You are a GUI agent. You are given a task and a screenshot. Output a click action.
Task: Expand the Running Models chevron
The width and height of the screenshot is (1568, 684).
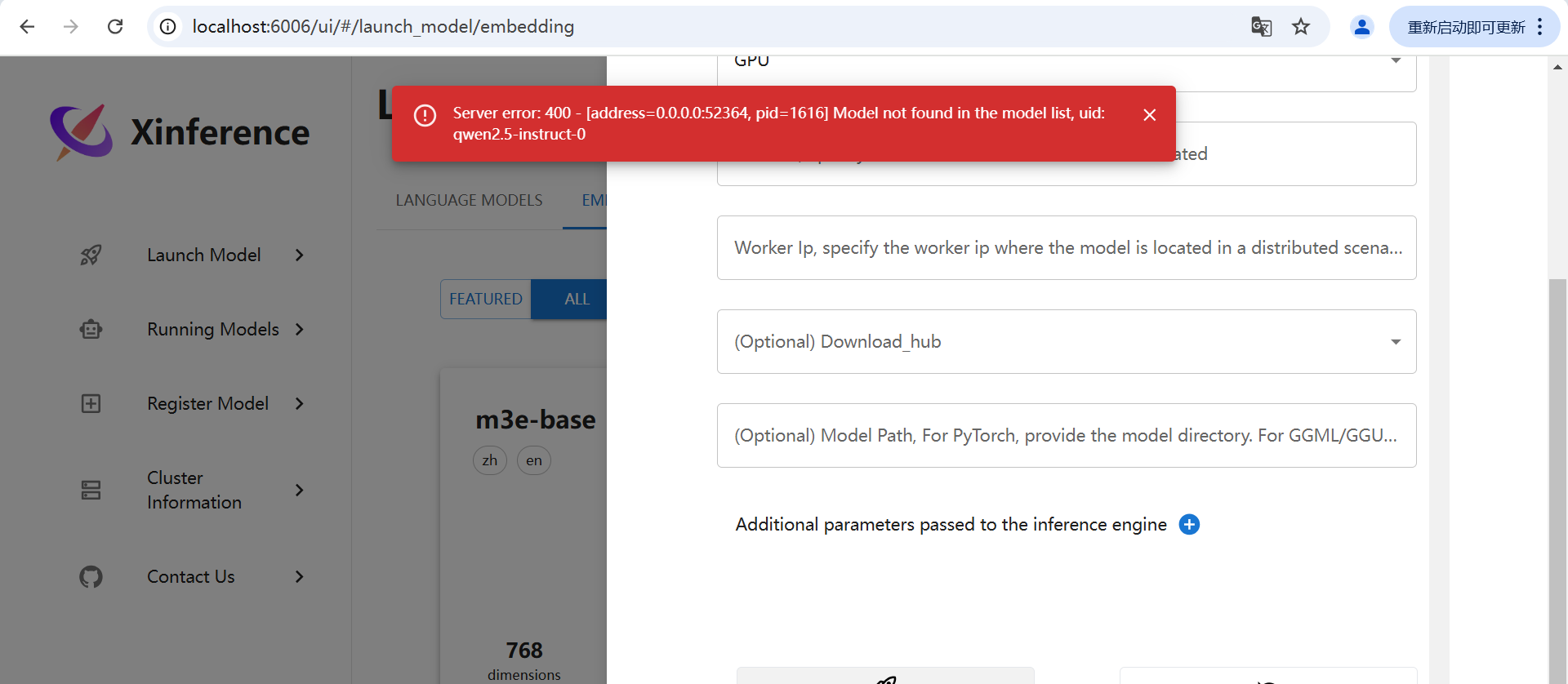click(300, 330)
